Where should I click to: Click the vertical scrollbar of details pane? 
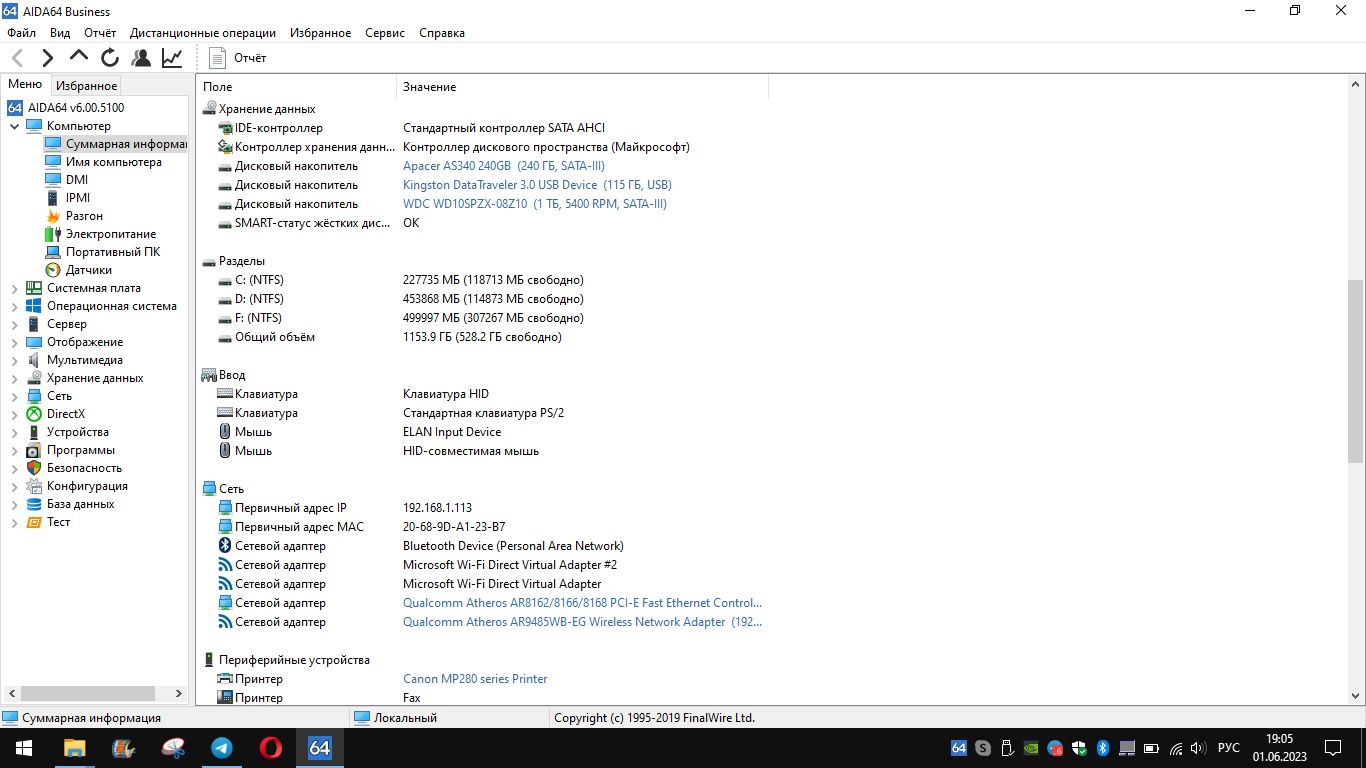pyautogui.click(x=1356, y=370)
